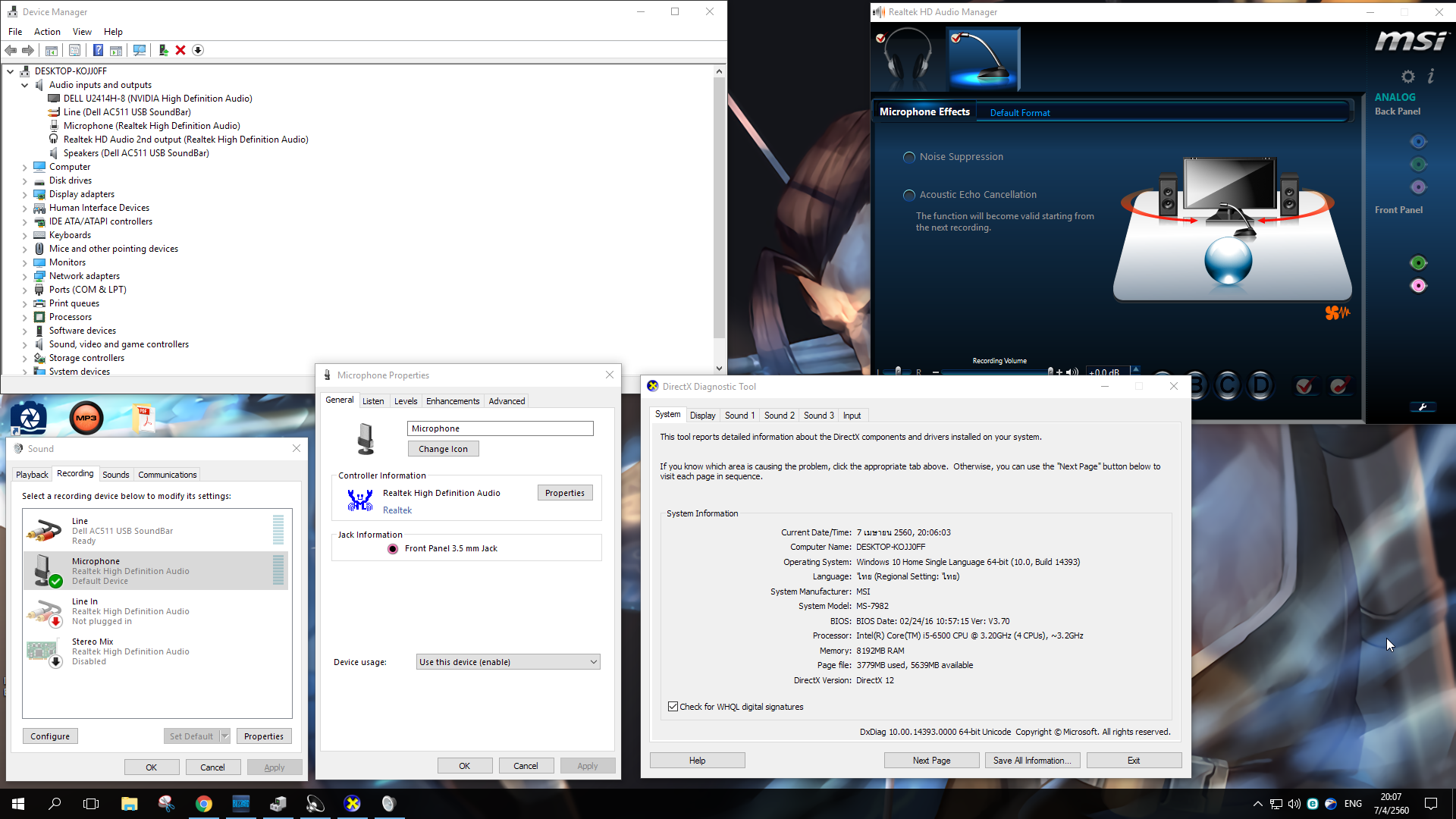Screen dimensions: 1456x819
Task: Click Change Icon button
Action: click(443, 449)
